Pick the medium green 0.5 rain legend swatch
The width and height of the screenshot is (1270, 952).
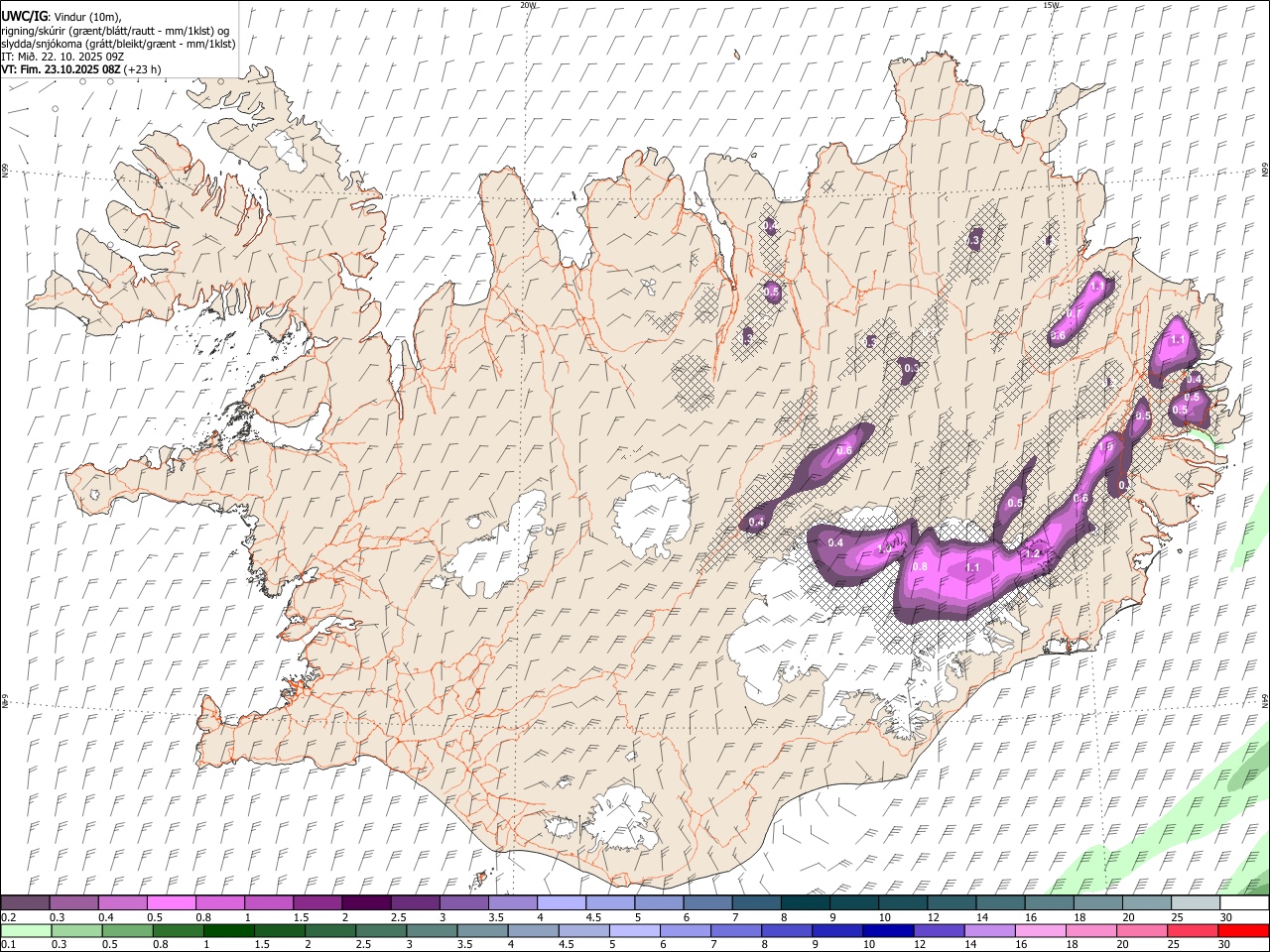pyautogui.click(x=126, y=931)
